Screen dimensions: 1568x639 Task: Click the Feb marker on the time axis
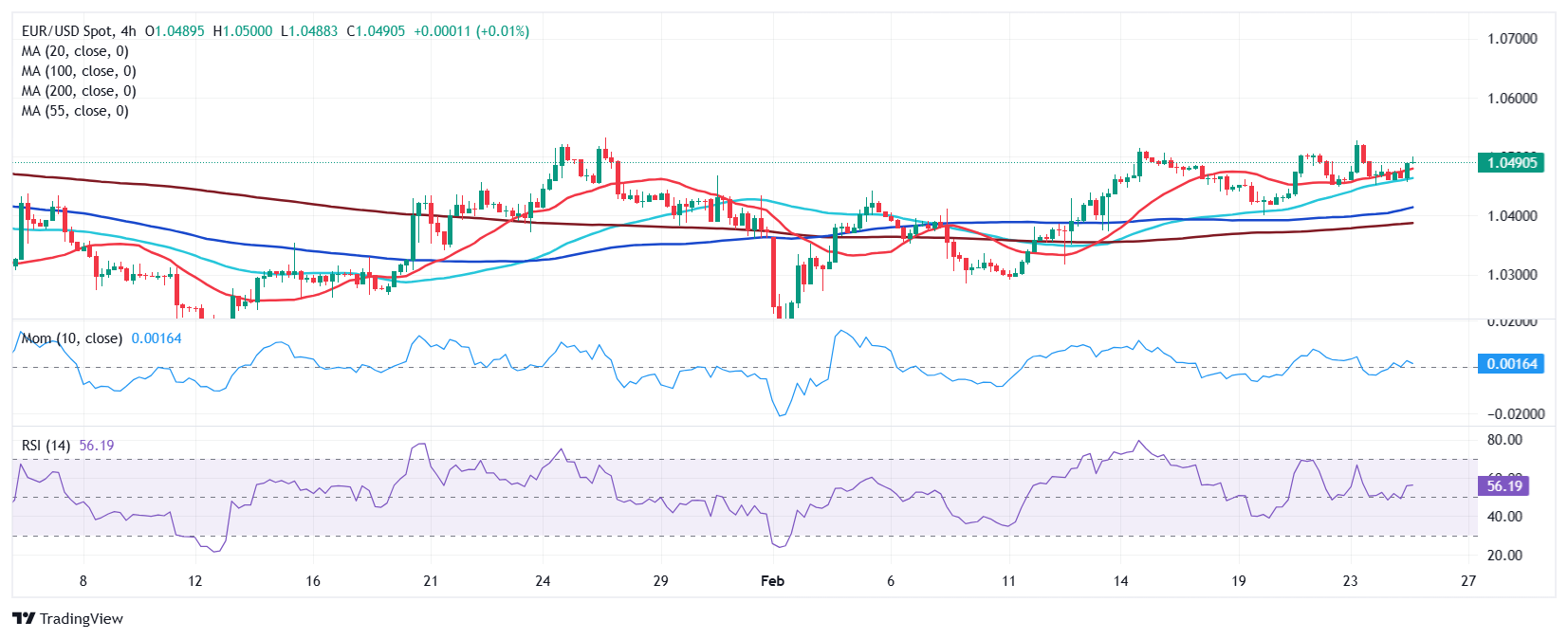(x=772, y=580)
